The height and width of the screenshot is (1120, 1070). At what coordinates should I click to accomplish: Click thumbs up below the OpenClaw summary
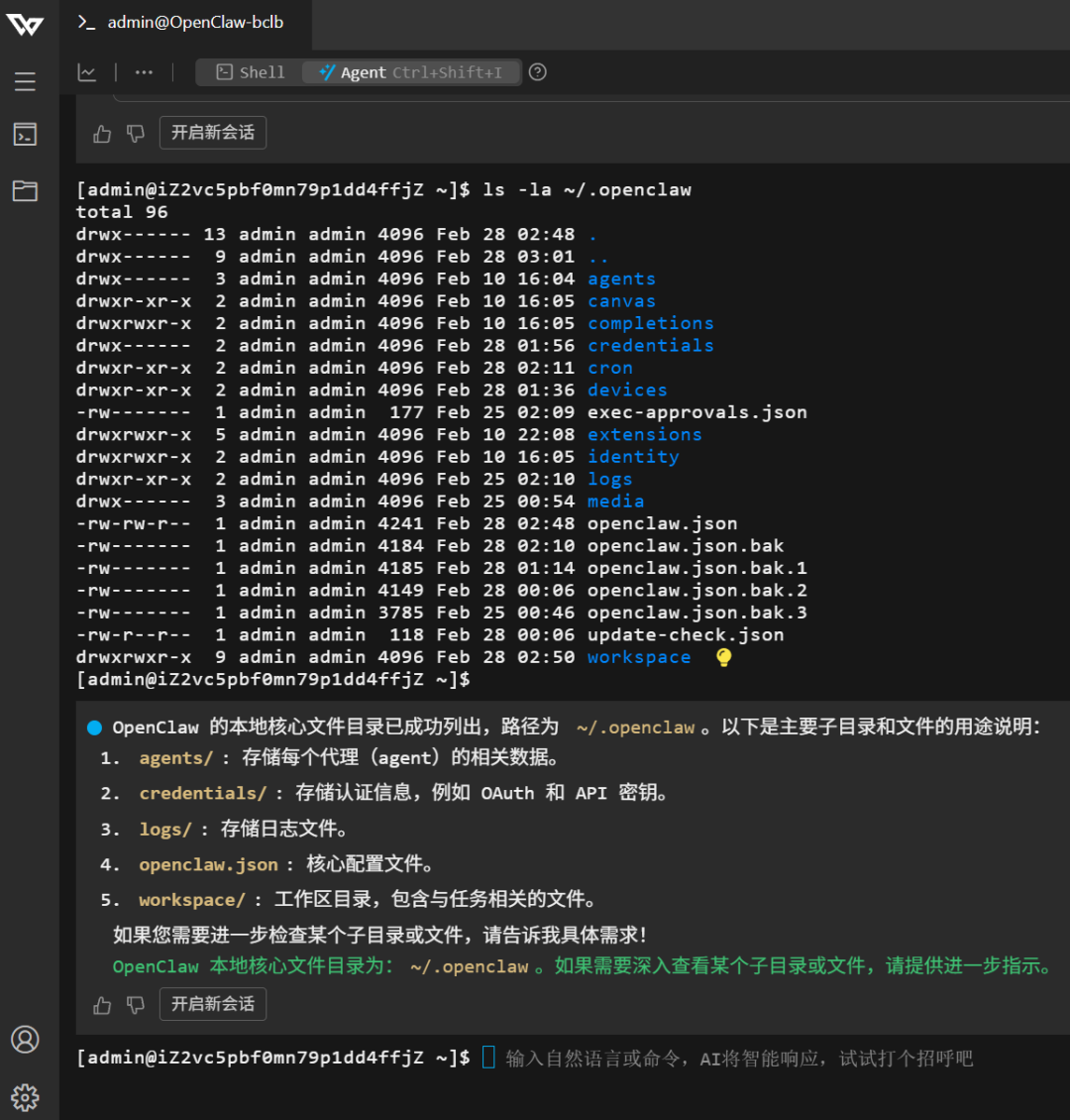pos(102,1005)
